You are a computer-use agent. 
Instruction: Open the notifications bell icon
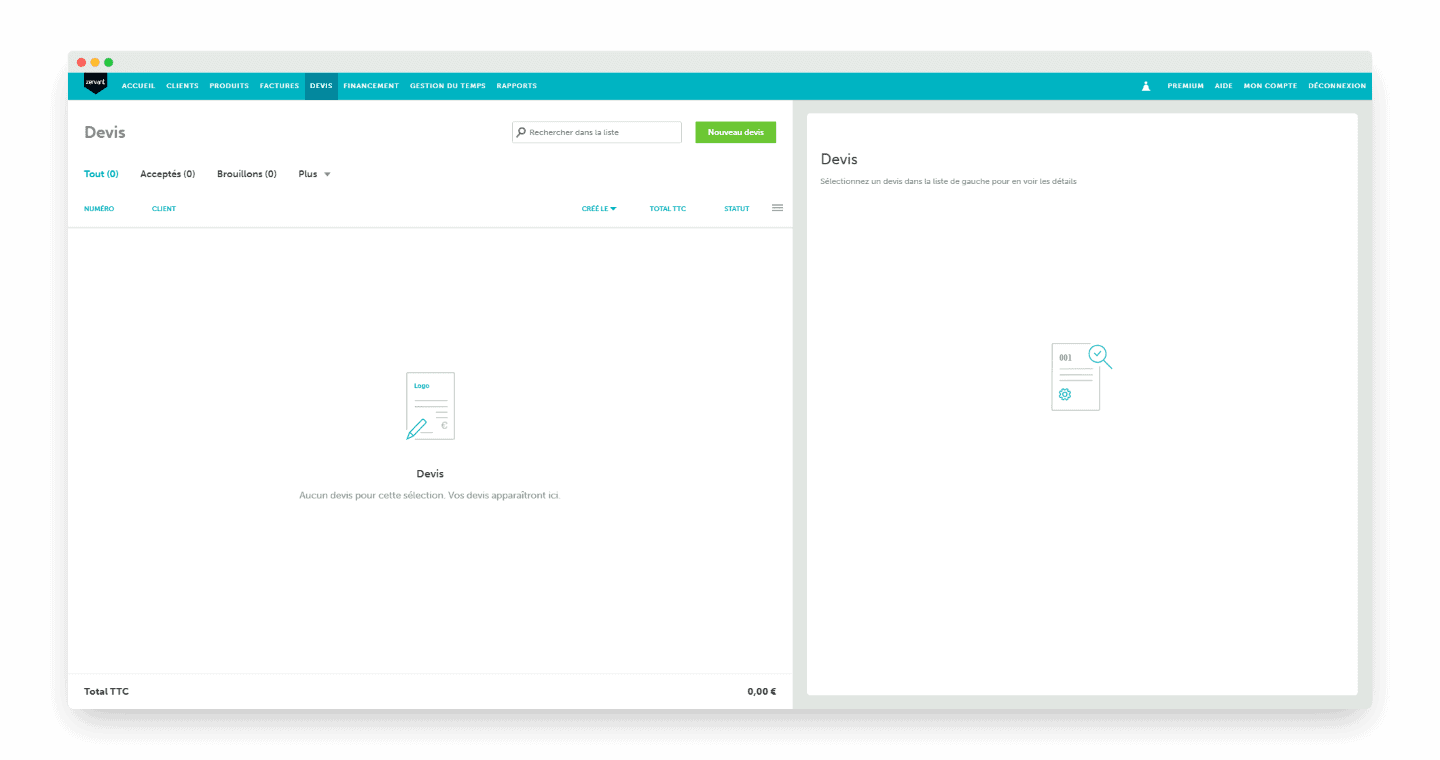click(1146, 86)
